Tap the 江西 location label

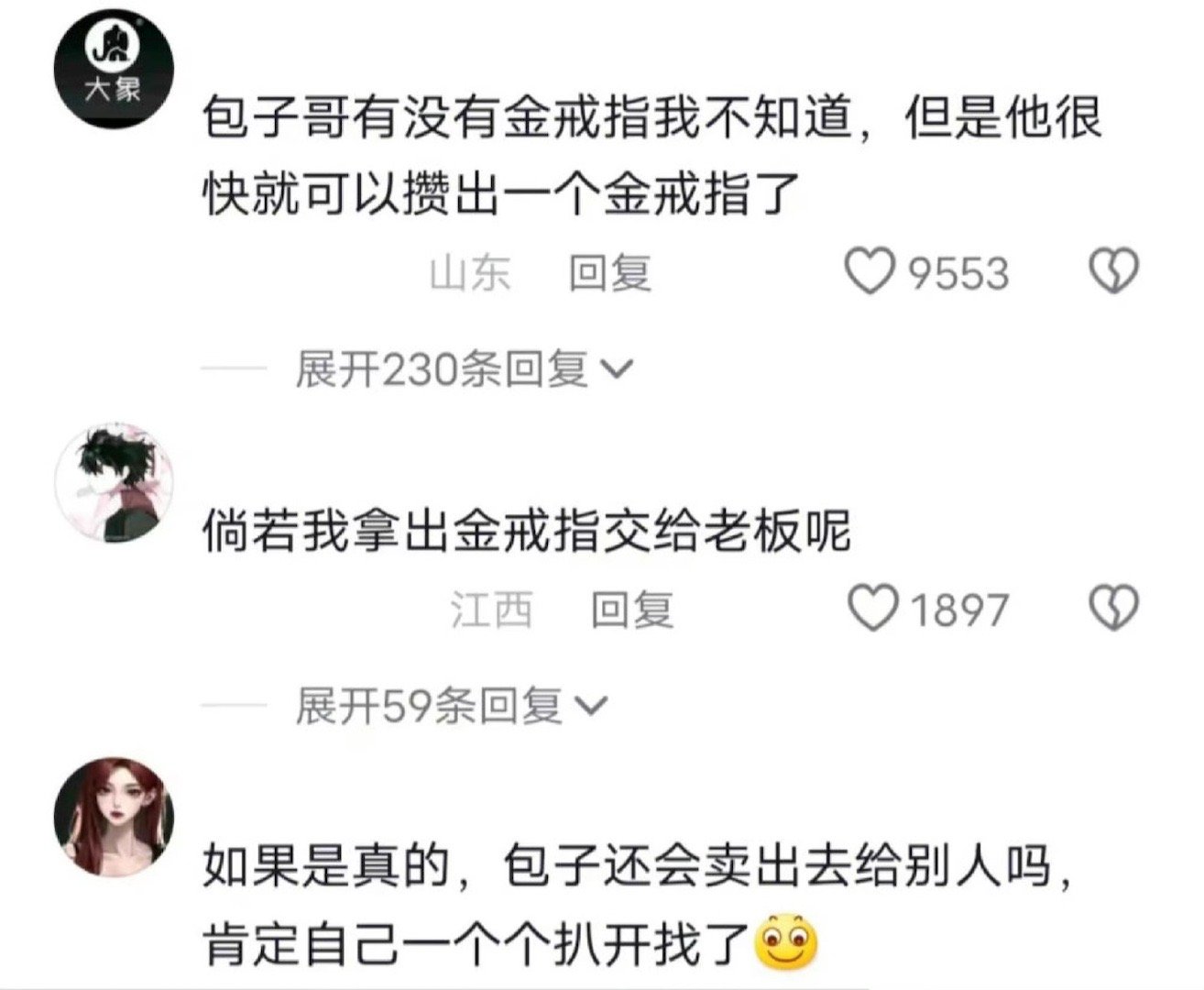tap(492, 610)
